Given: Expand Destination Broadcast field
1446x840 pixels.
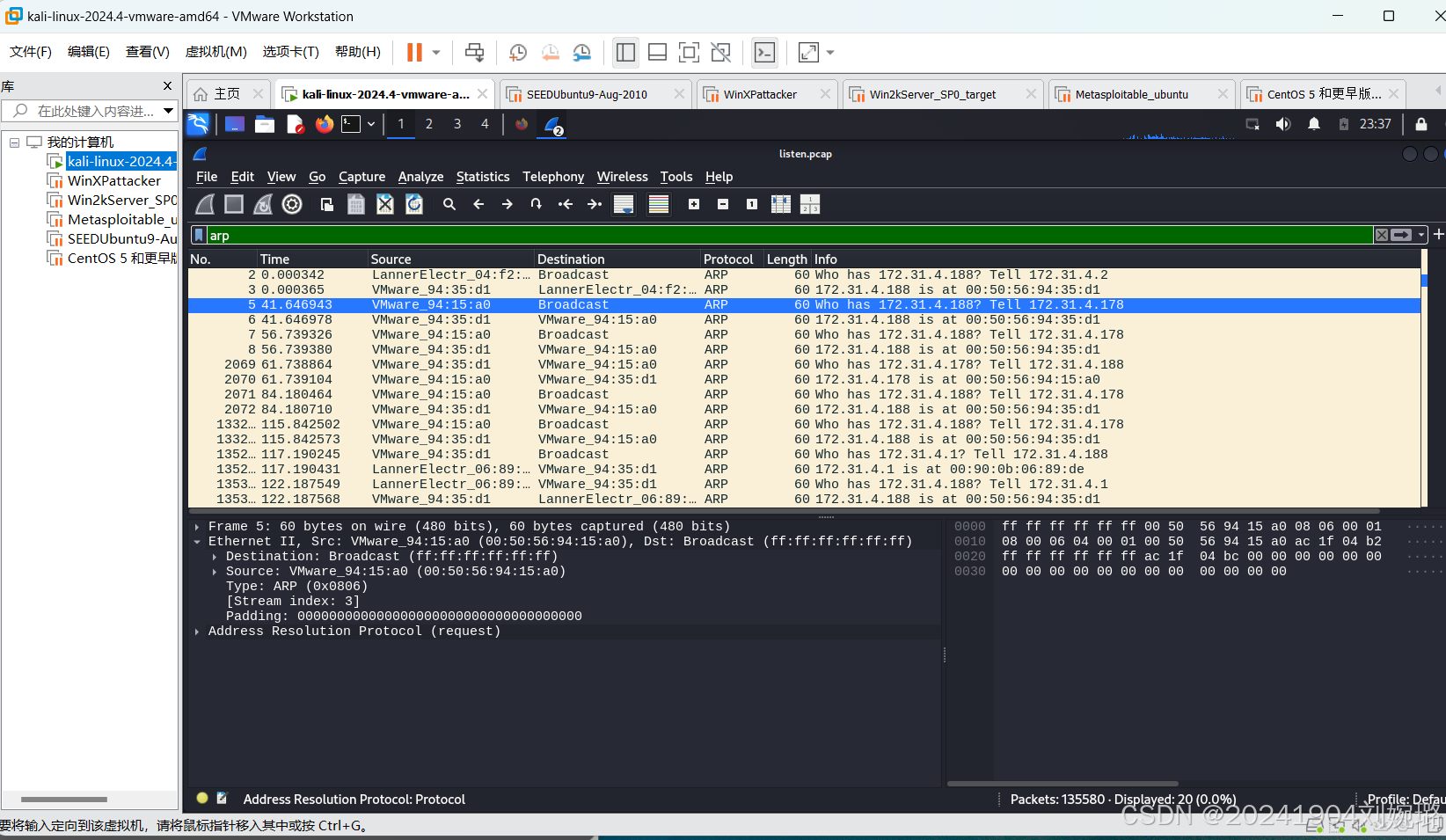Looking at the screenshot, I should (x=215, y=557).
